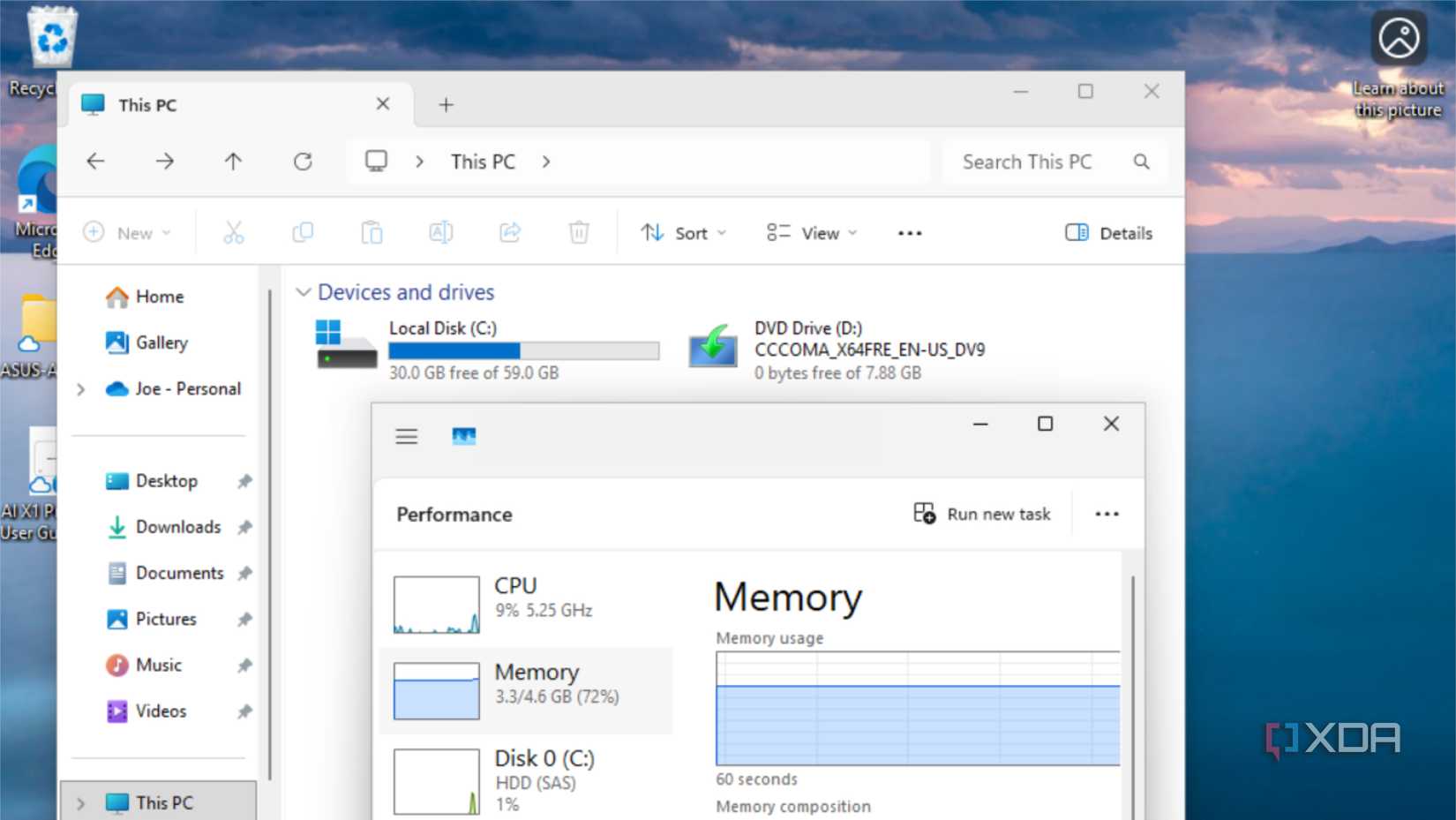The image size is (1456, 820).
Task: Add a new Explorer tab
Action: click(447, 105)
